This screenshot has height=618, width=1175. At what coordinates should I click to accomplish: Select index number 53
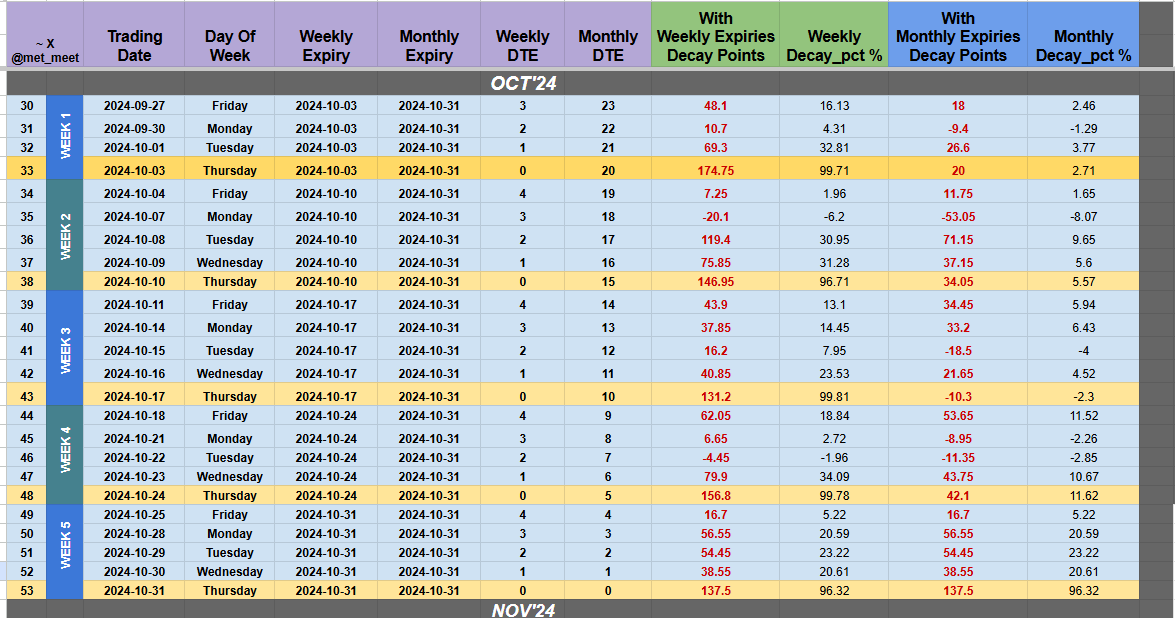tap(27, 591)
